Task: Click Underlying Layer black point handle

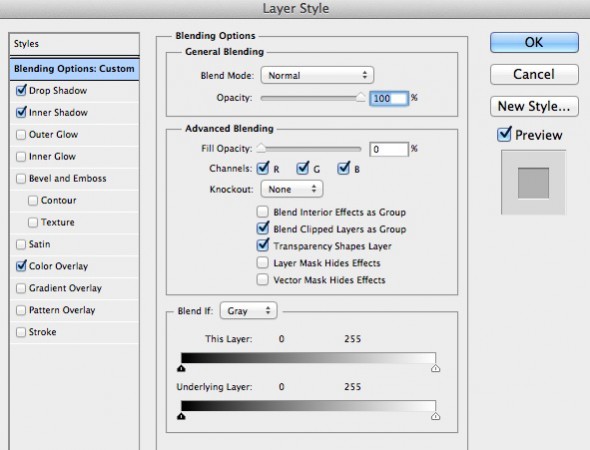Action: pos(181,416)
